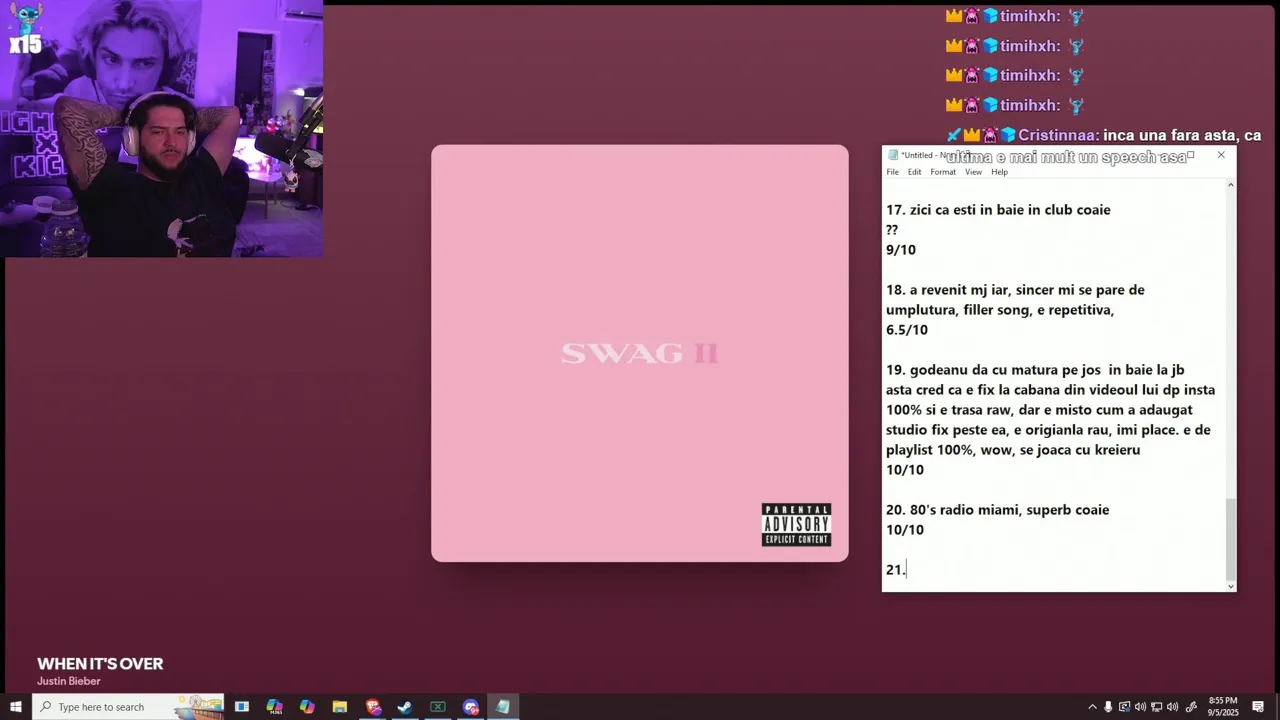The width and height of the screenshot is (1280, 720).
Task: Close the Untitled Notepad window
Action: coord(1220,155)
